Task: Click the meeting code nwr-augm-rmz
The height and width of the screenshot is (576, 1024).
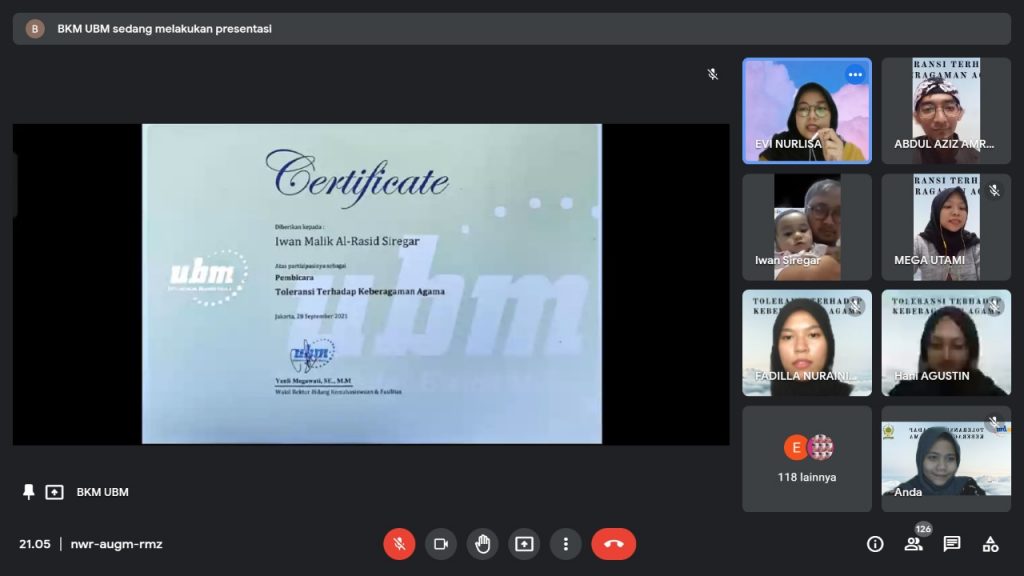Action: click(116, 544)
